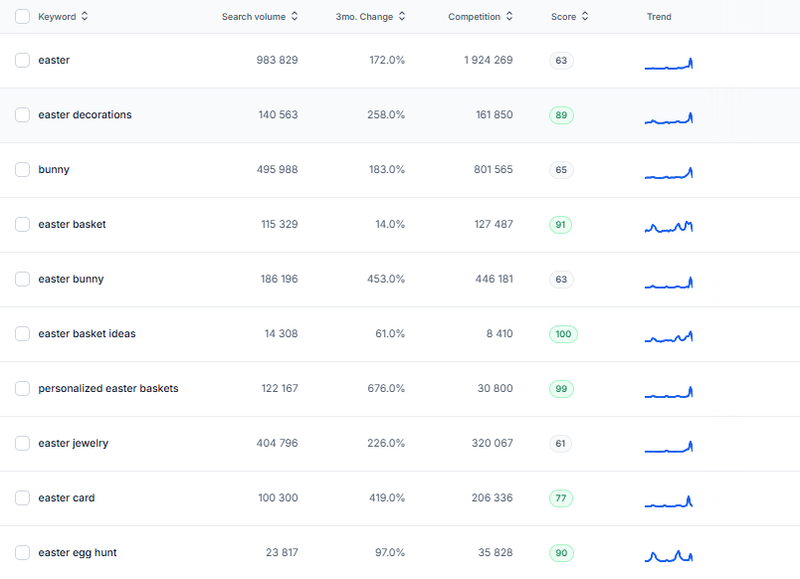The height and width of the screenshot is (579, 800).
Task: Click the Score column header label
Action: click(563, 17)
